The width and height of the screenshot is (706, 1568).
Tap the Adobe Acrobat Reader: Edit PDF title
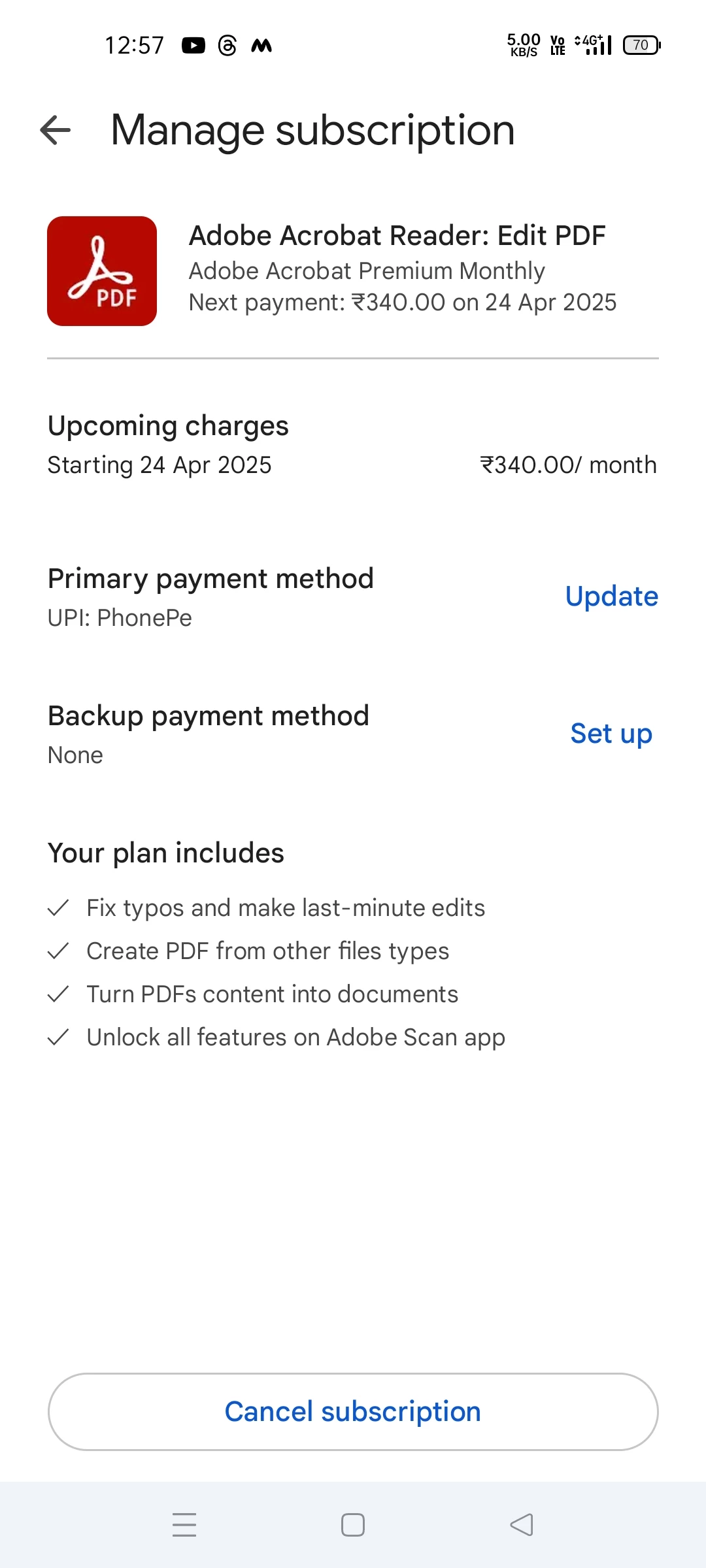(x=397, y=235)
